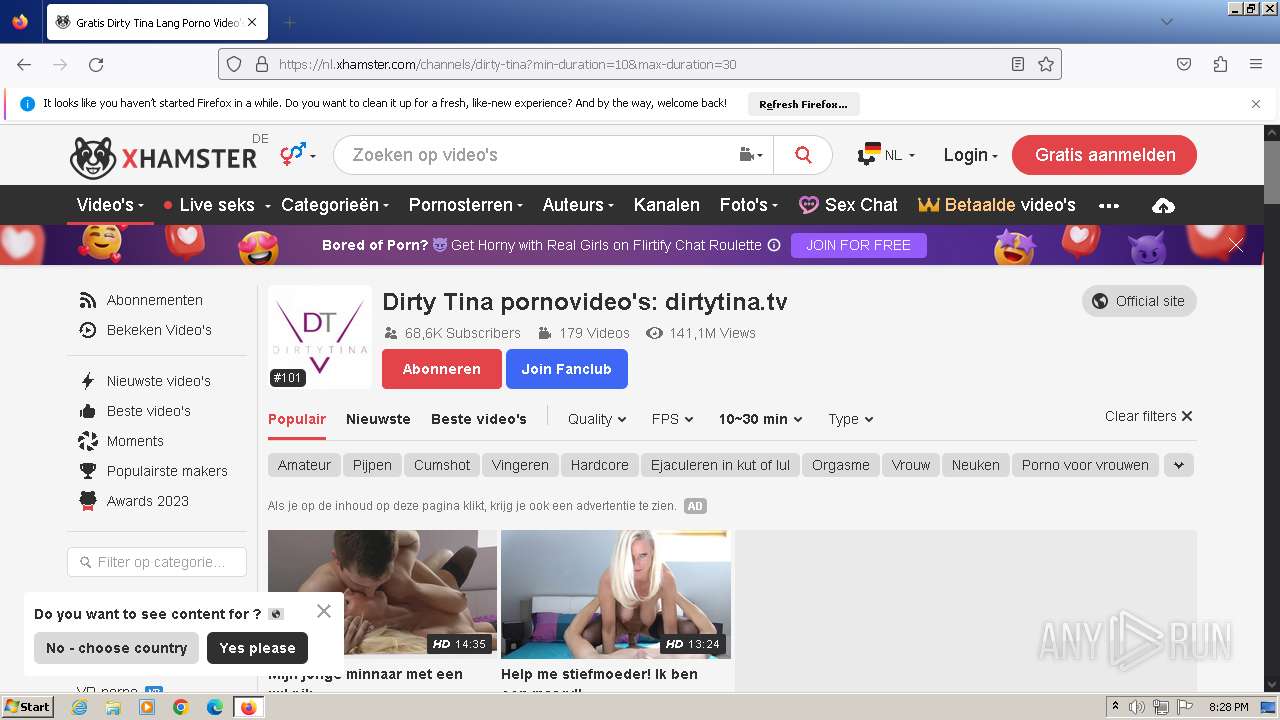
Task: Open the Auteurs navigation menu
Action: click(x=578, y=205)
